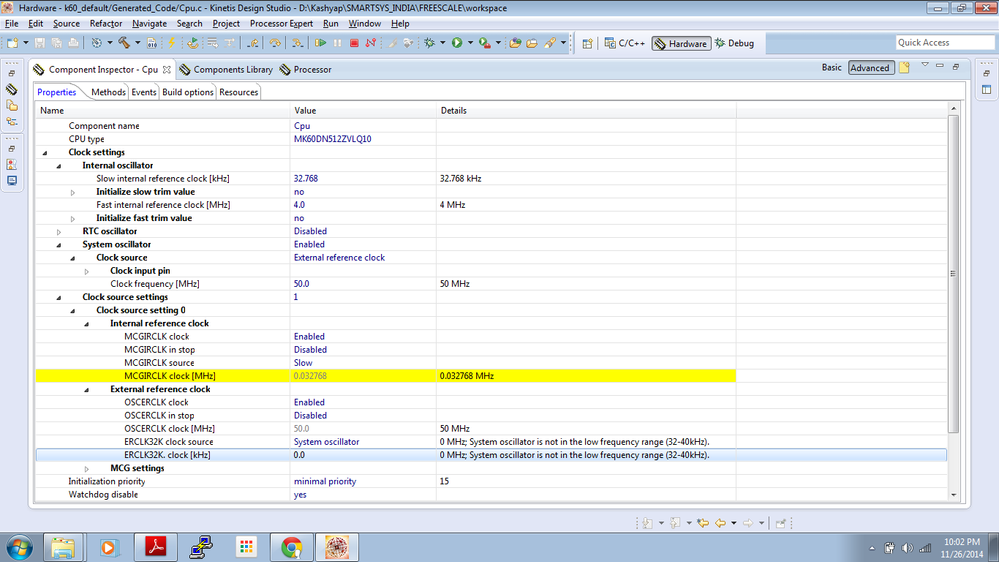Collapse the External reference clock node
The width and height of the screenshot is (999, 562).
coord(87,390)
